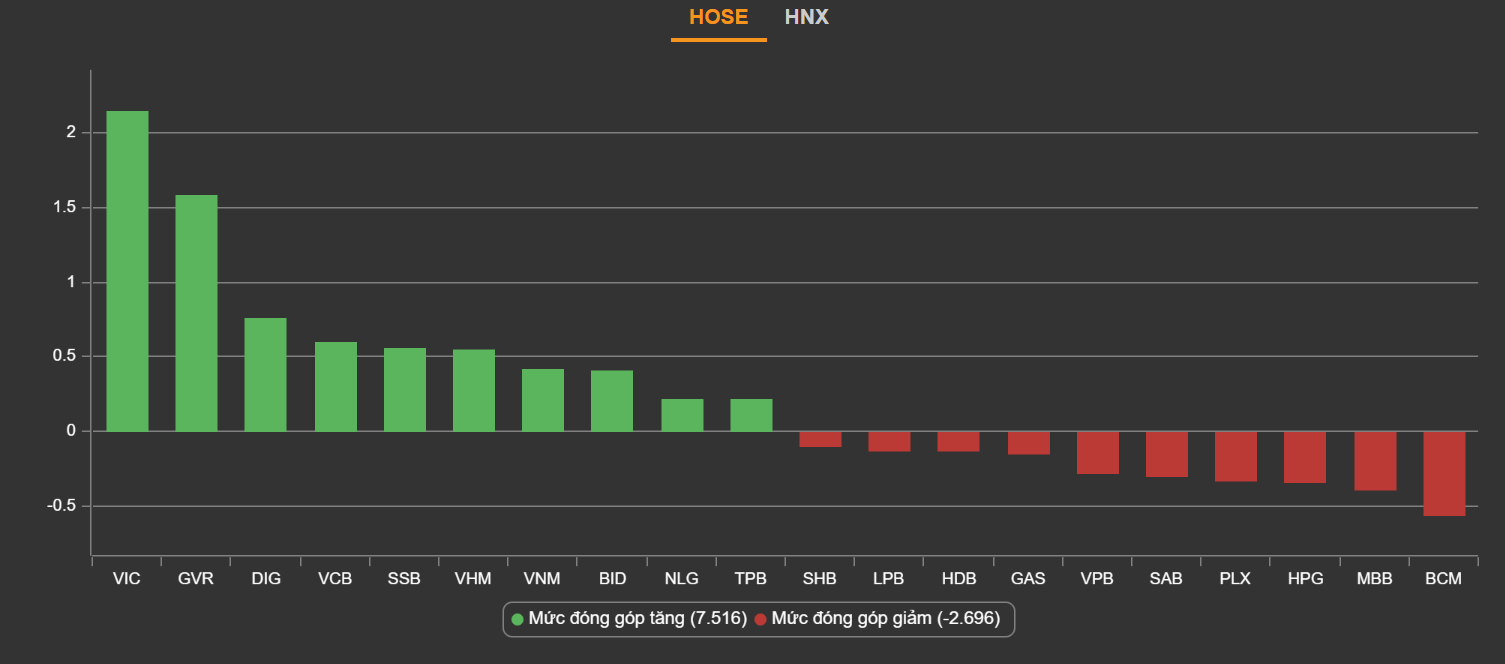Image resolution: width=1505 pixels, height=664 pixels.
Task: Click the green SSB bar
Action: tap(404, 389)
